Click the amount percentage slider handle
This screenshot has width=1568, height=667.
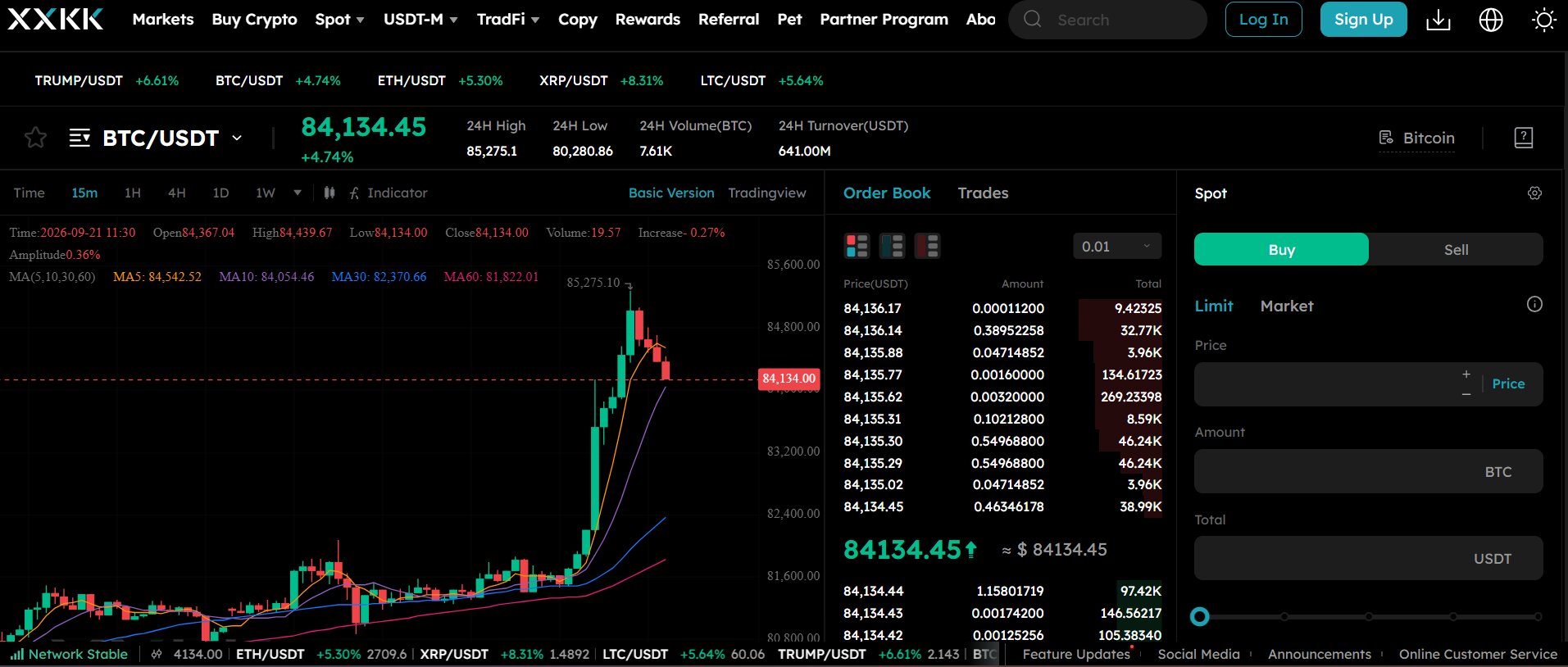point(1200,616)
